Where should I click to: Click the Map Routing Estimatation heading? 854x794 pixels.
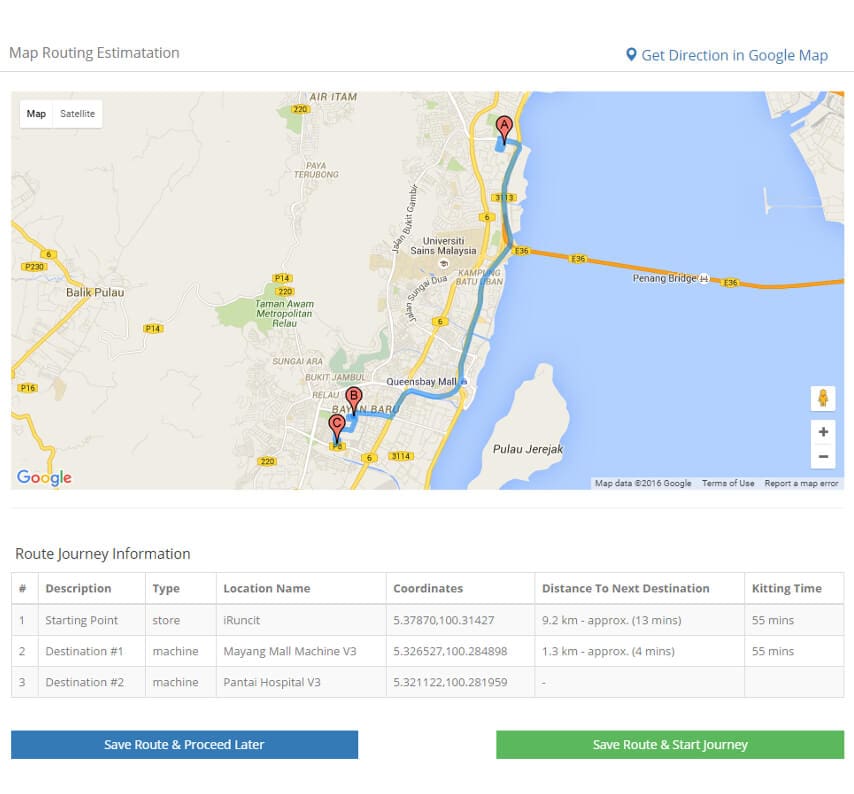(x=94, y=53)
